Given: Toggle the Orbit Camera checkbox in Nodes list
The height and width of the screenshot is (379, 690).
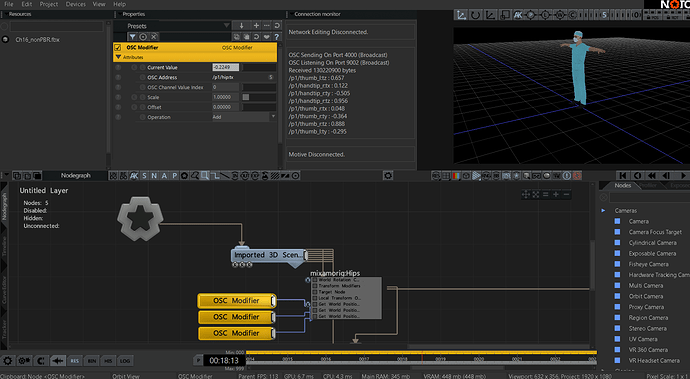Looking at the screenshot, I should coord(617,296).
